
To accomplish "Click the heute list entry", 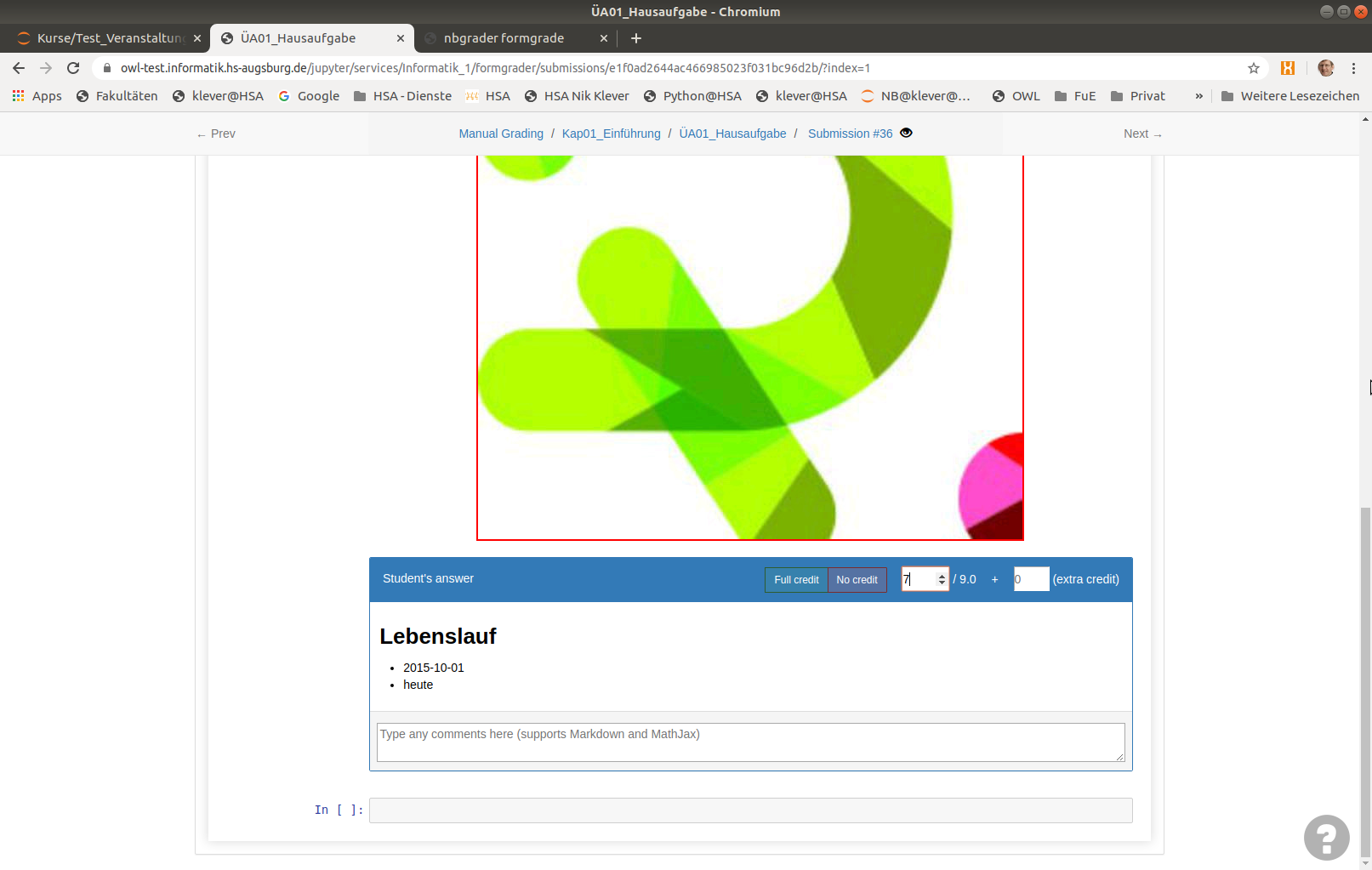I will point(418,685).
